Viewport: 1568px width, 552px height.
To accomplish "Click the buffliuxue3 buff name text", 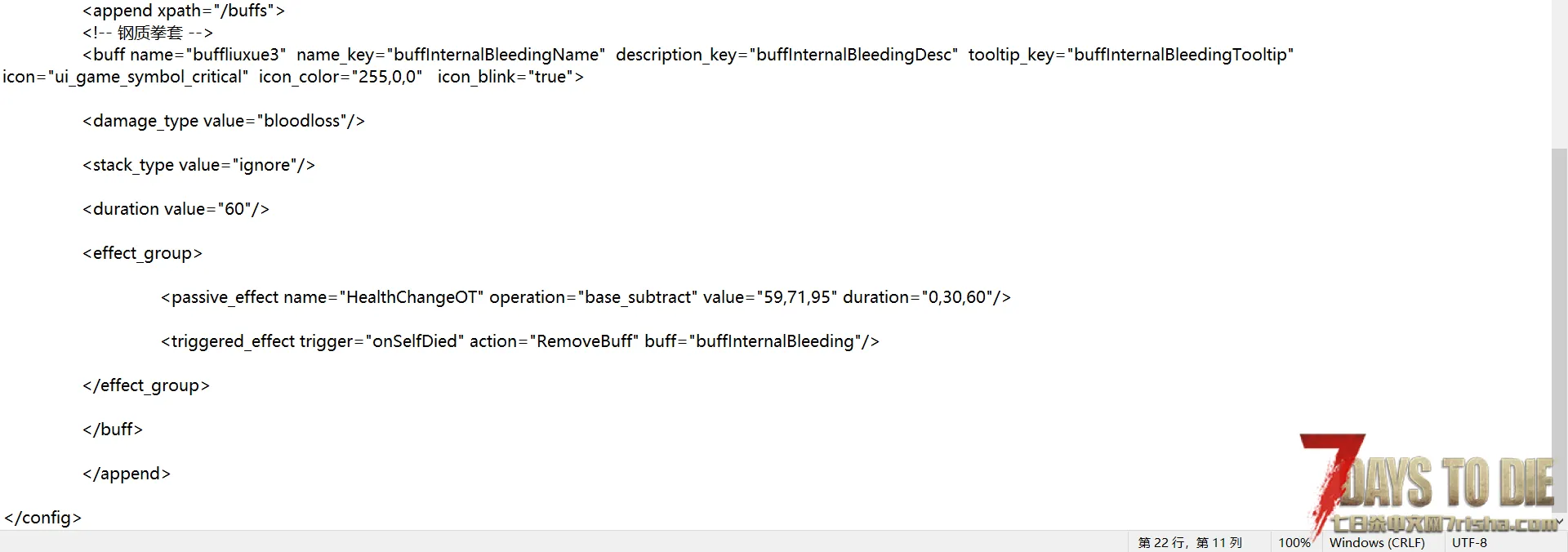I will (237, 55).
